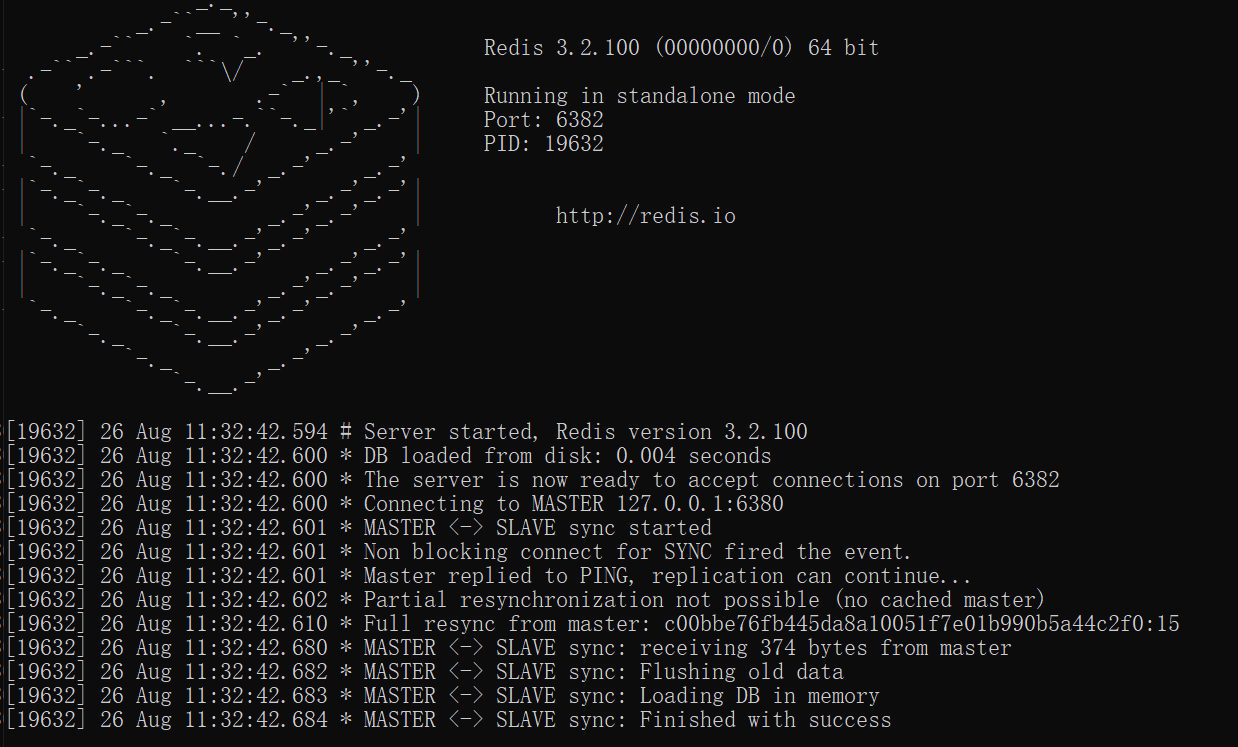The image size is (1238, 747).
Task: Click the "PID: 19632" line
Action: [543, 144]
